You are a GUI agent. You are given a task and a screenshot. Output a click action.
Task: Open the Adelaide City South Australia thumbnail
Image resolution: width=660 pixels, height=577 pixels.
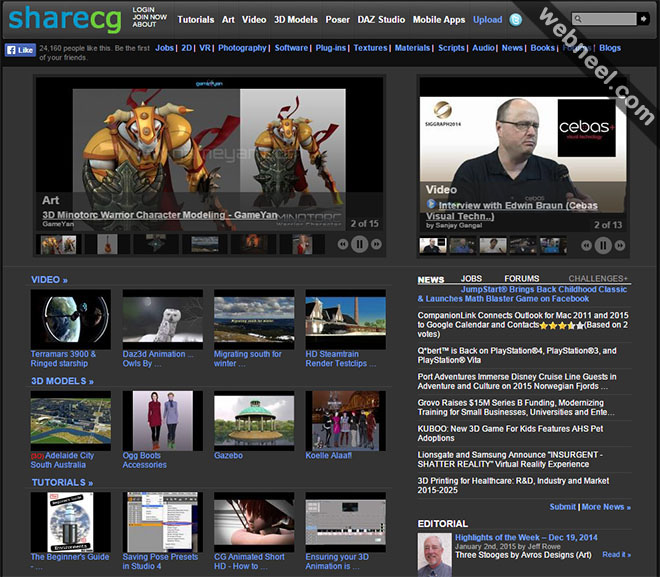click(x=71, y=421)
